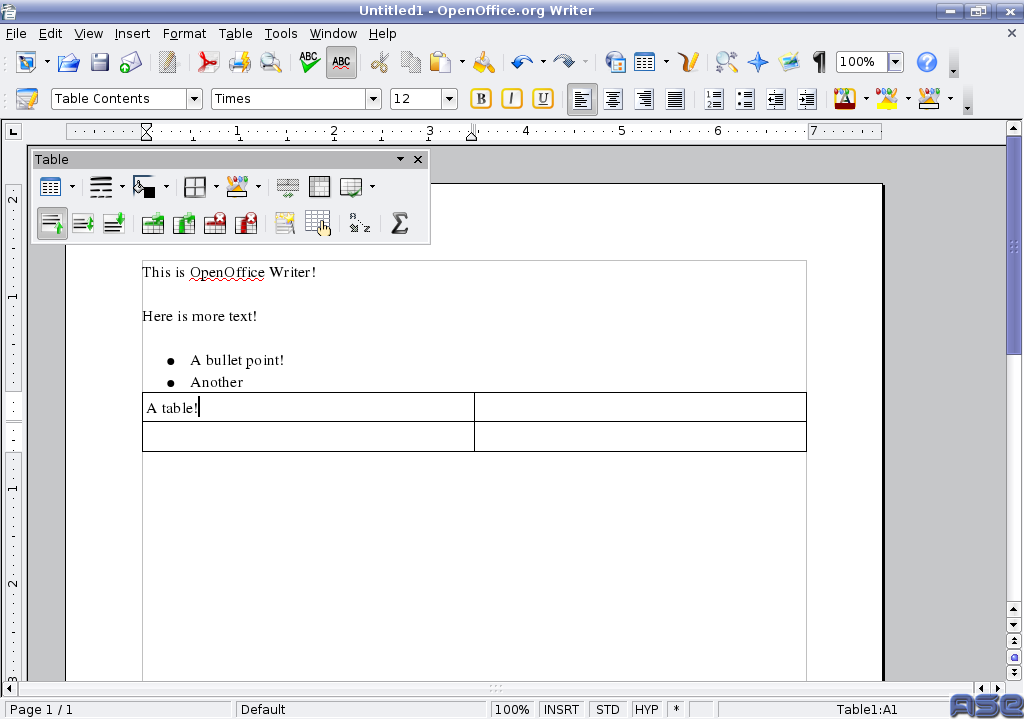
Task: Save the document with the floppy icon
Action: (x=100, y=63)
